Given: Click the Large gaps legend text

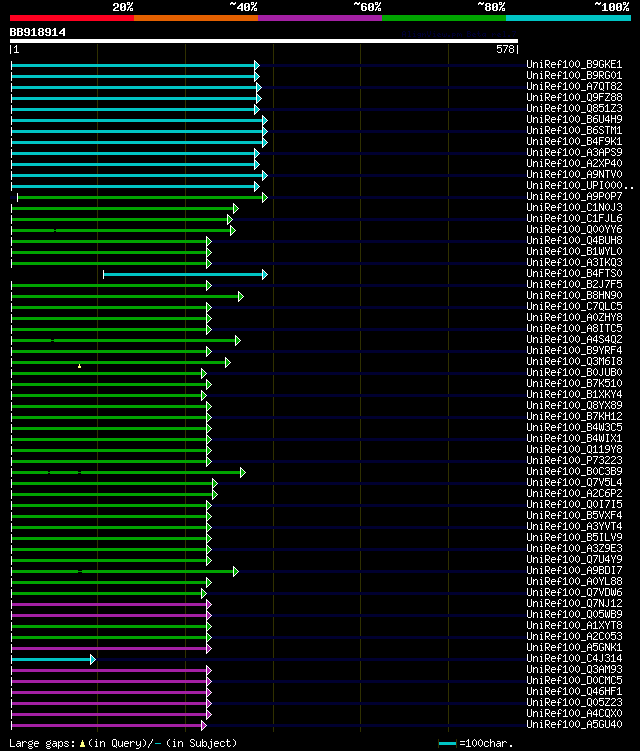Looking at the screenshot, I should 123,743.
